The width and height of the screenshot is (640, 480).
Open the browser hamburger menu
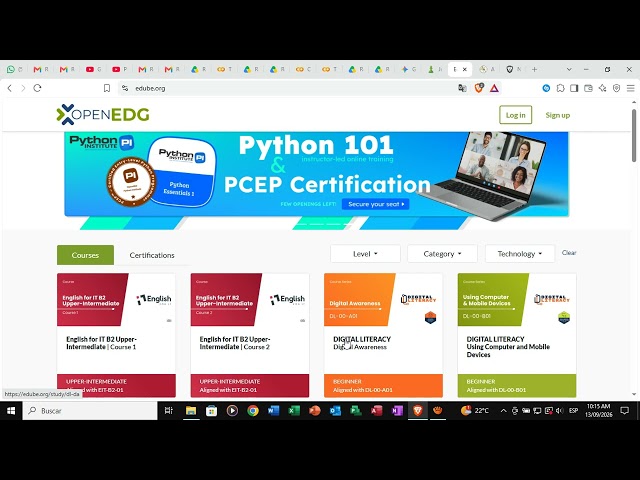[x=631, y=88]
